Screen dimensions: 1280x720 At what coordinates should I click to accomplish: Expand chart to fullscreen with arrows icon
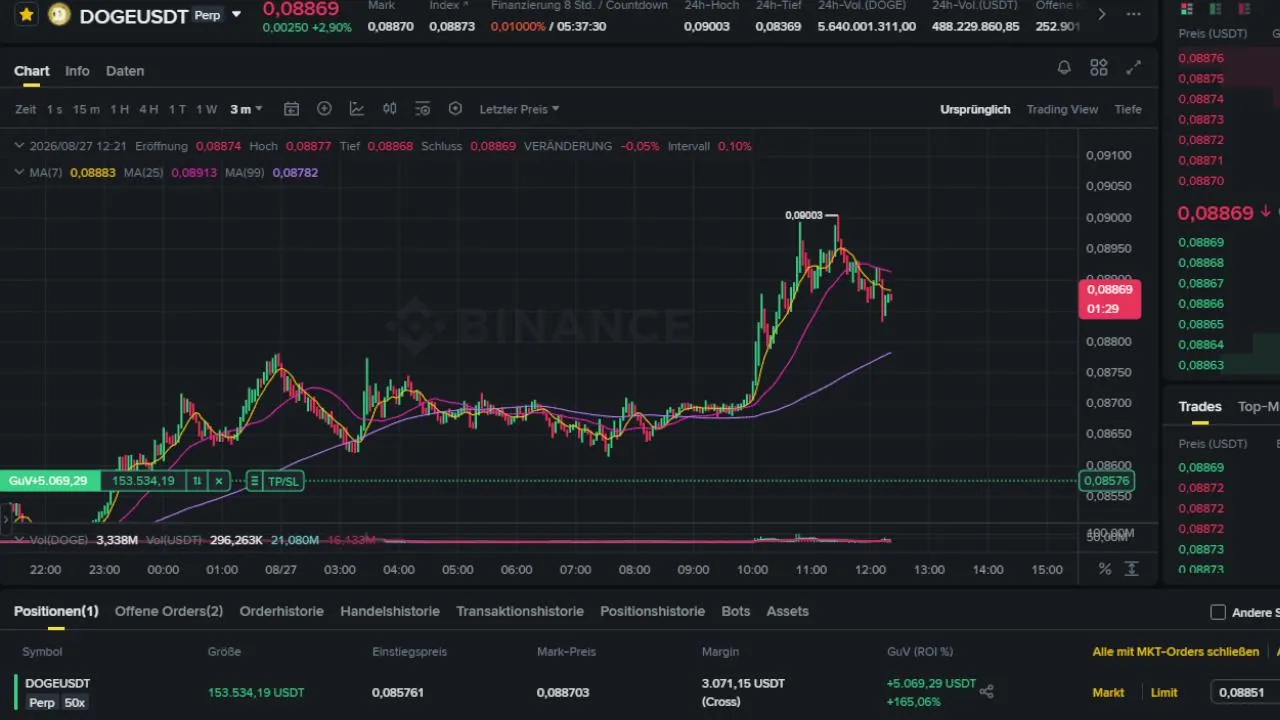click(x=1133, y=68)
